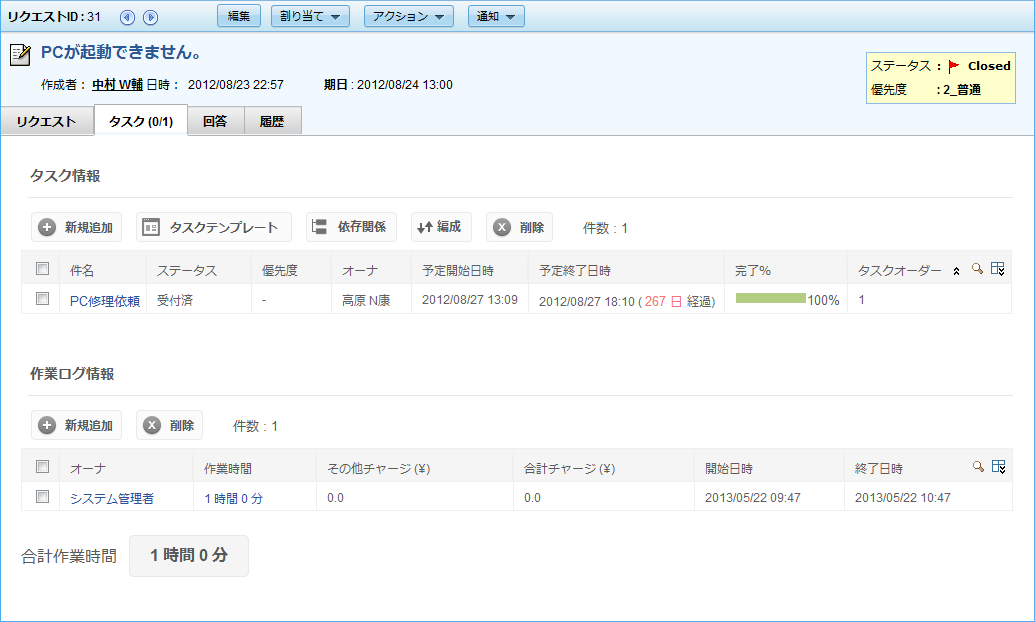This screenshot has height=622, width=1035.
Task: Click the 高原 N康 owner cell
Action: pyautogui.click(x=366, y=300)
